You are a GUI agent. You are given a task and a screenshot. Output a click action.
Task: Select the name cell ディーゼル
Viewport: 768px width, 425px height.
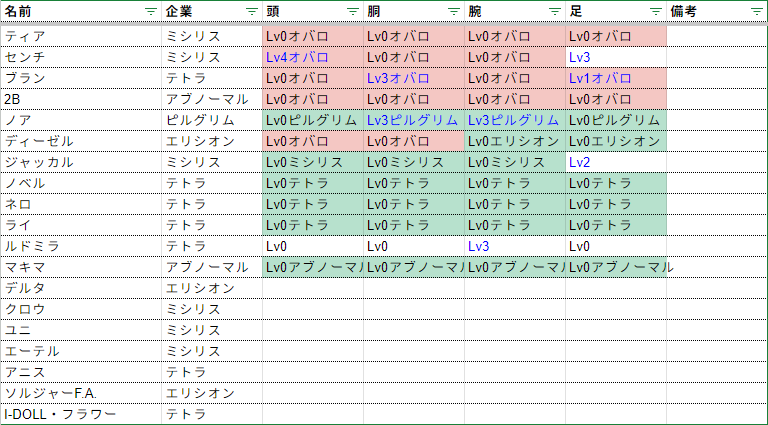click(81, 142)
